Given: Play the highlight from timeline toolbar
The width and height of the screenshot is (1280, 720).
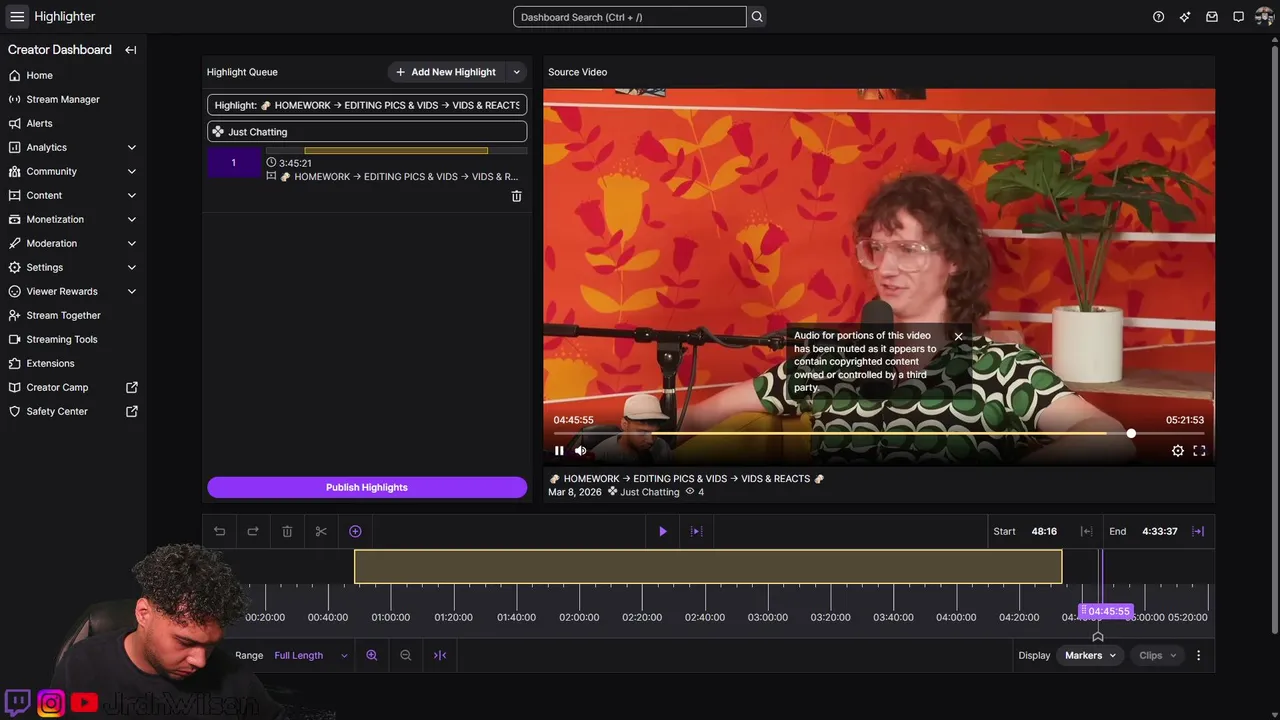Looking at the screenshot, I should coord(662,531).
